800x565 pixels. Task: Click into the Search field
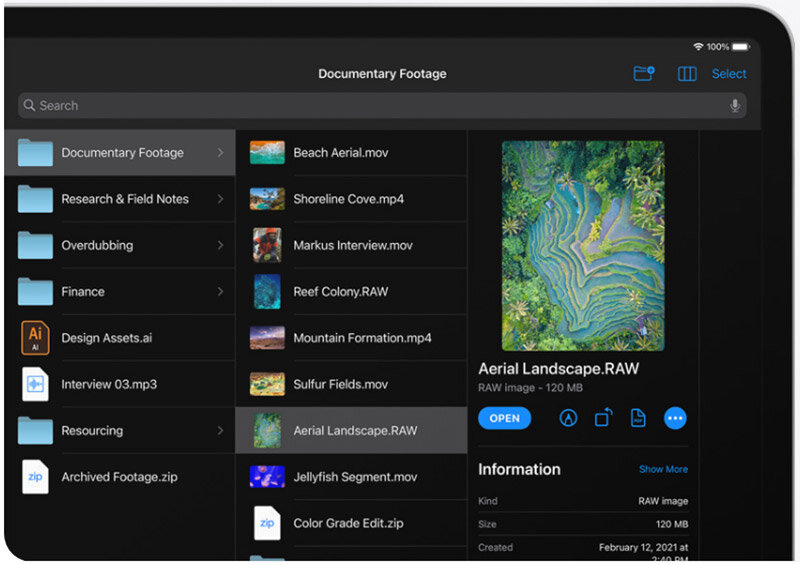pos(370,106)
